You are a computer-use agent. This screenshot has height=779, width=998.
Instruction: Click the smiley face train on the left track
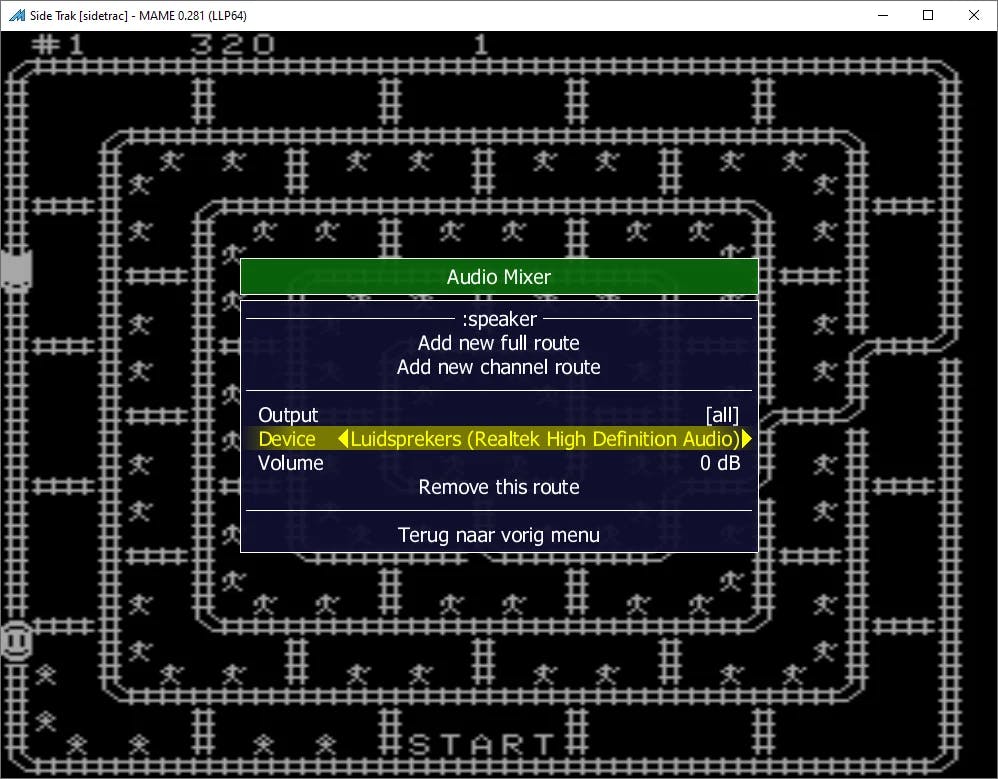pos(16,642)
